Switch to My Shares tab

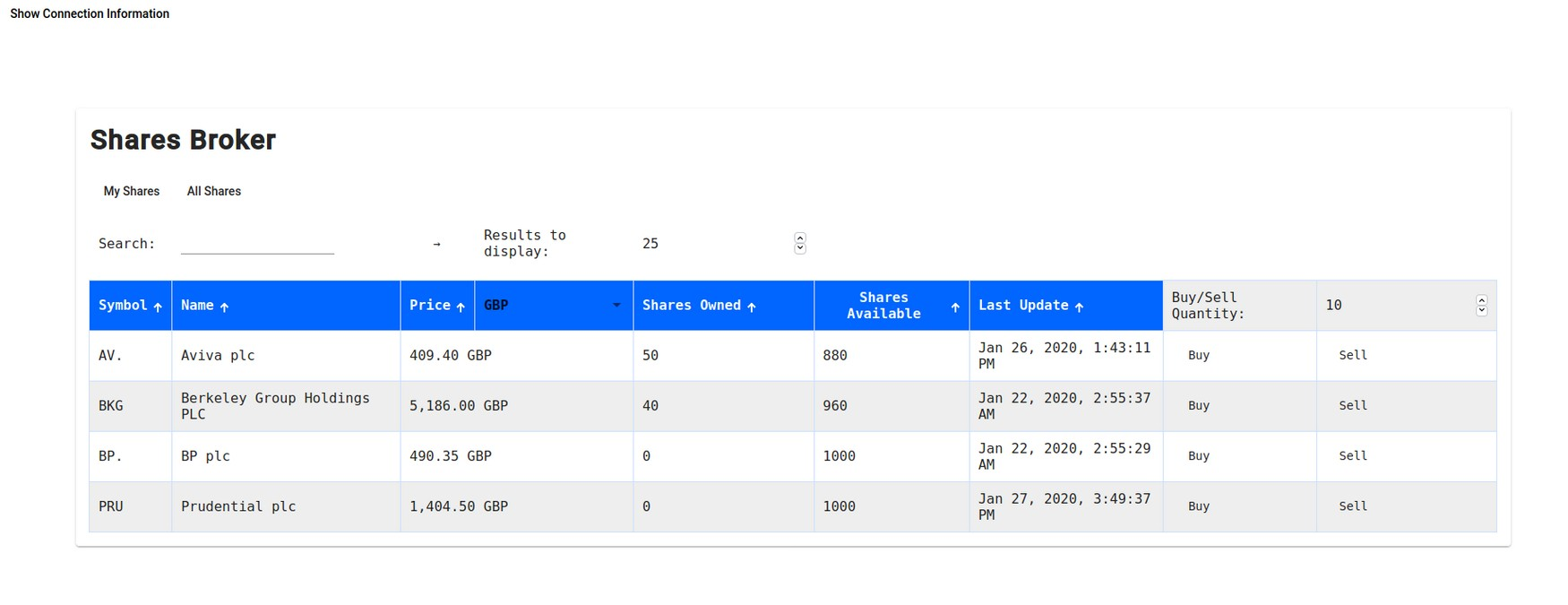click(132, 191)
